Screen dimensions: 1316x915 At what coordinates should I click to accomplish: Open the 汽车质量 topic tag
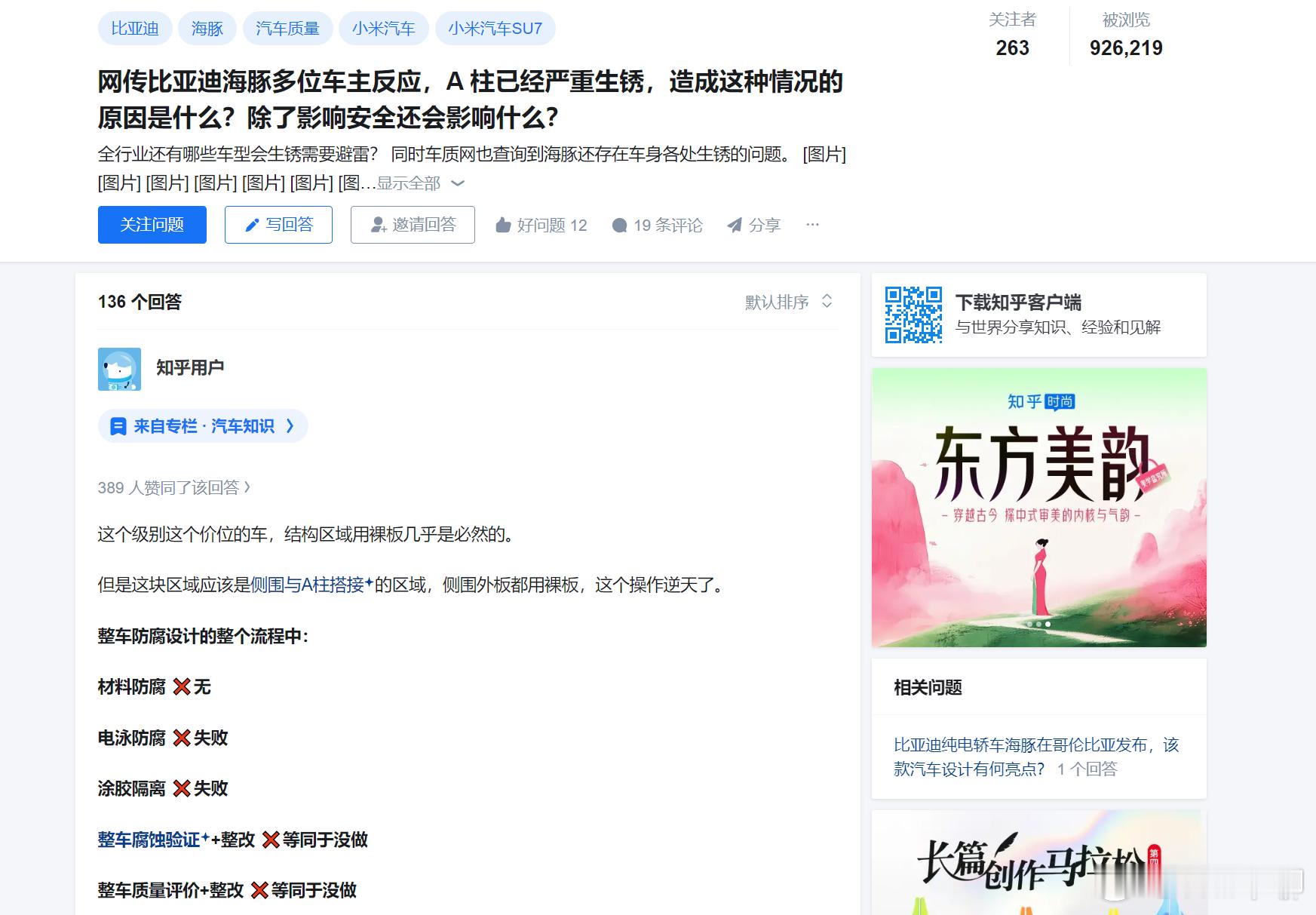tap(287, 29)
